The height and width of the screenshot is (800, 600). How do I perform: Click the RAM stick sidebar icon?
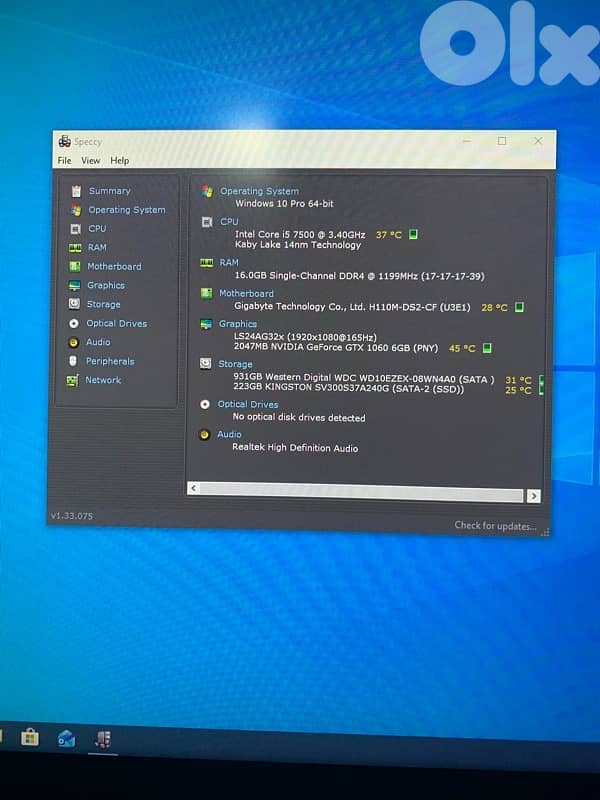point(75,248)
